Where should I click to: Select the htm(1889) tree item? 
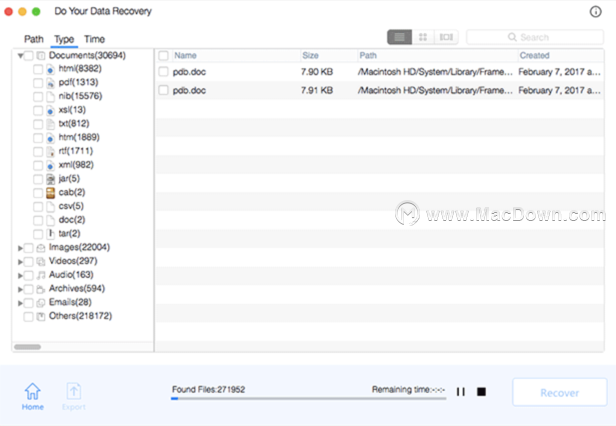coord(79,138)
